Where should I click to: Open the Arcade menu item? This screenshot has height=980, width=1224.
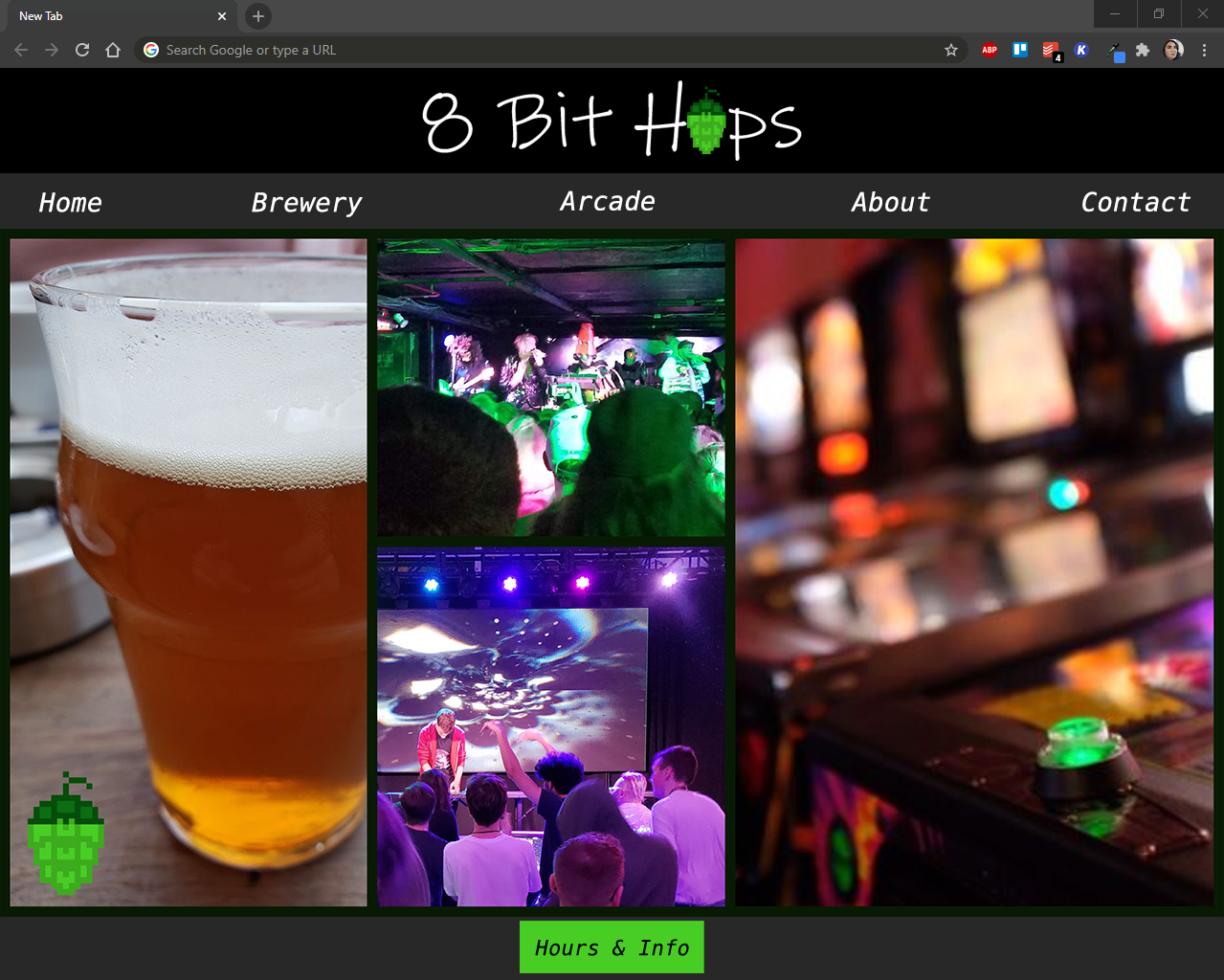pos(608,202)
